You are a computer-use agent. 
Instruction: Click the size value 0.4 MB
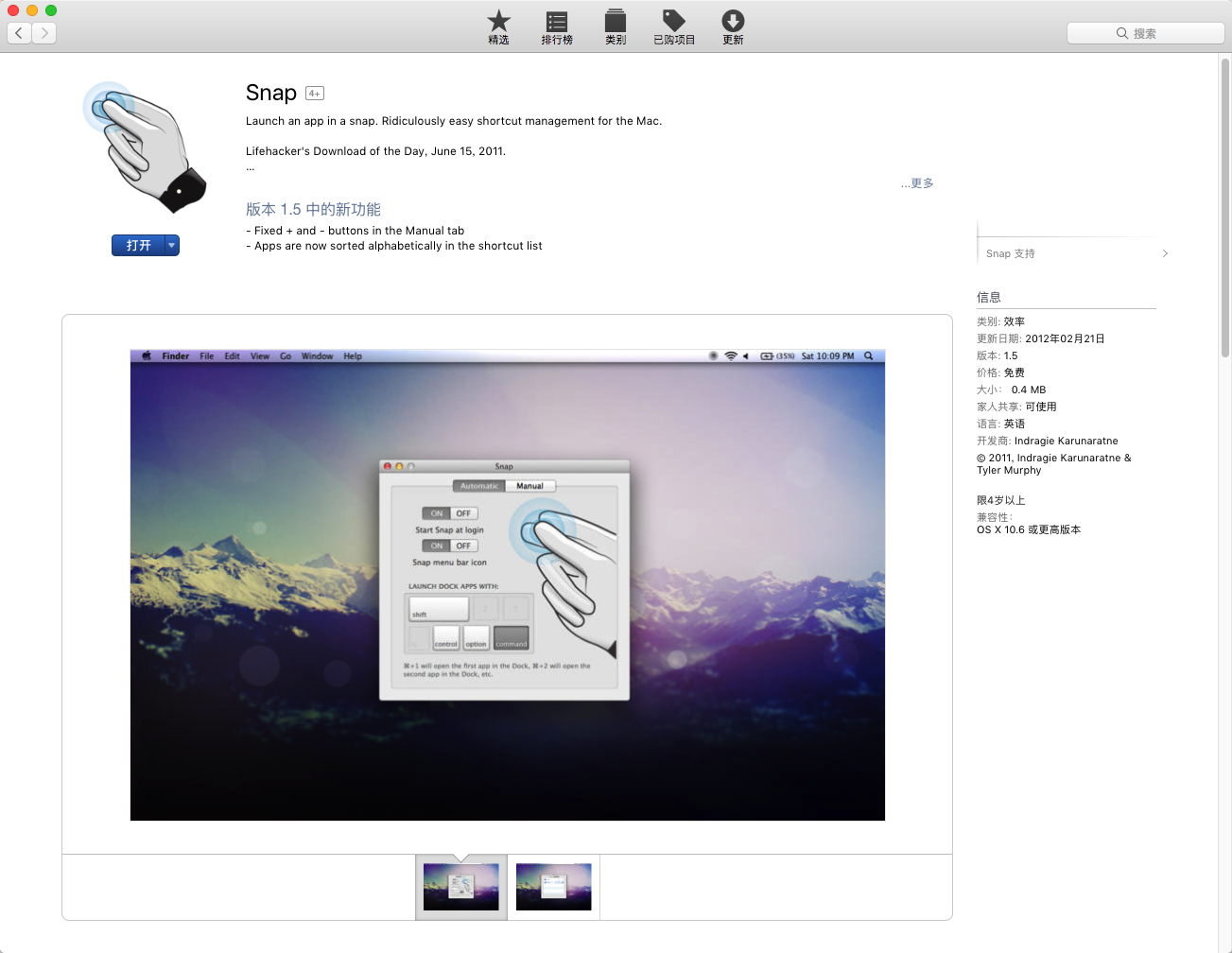[x=1029, y=390]
